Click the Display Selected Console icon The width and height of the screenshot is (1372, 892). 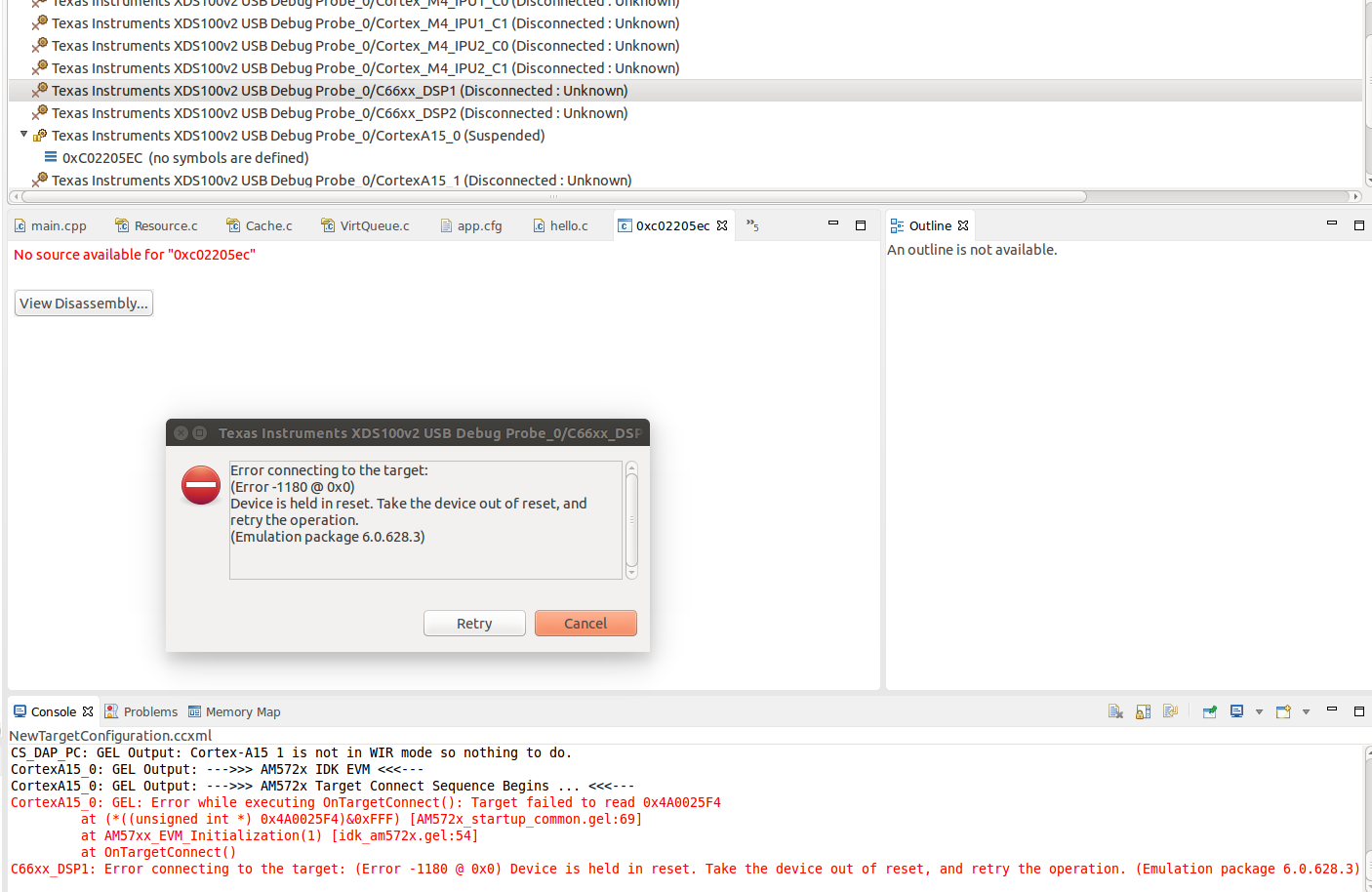coord(1236,711)
